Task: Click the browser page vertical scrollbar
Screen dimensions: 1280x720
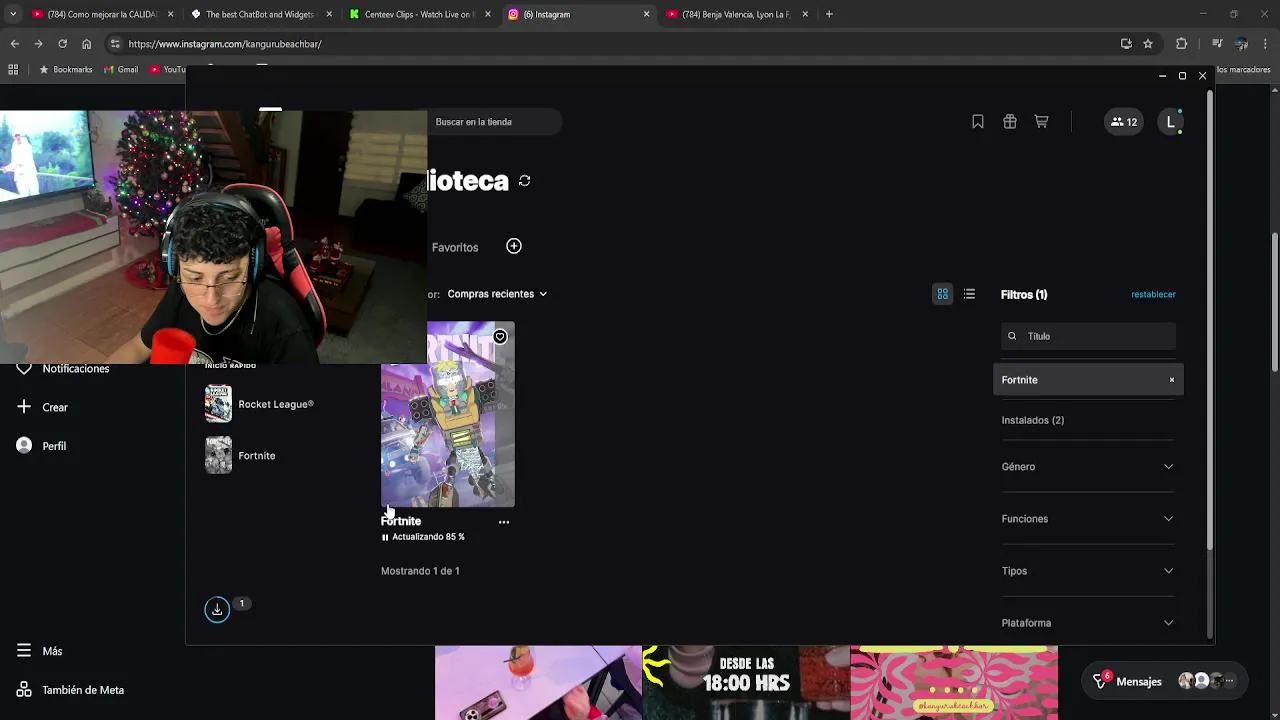Action: 1275,300
